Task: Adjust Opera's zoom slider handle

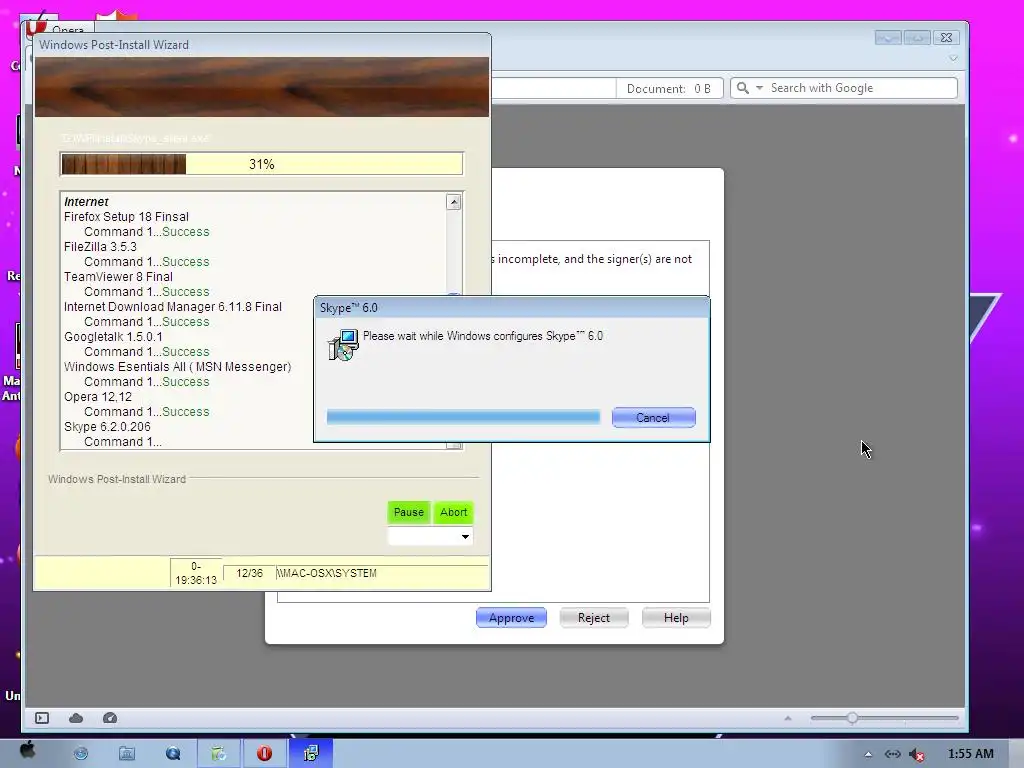Action: click(852, 718)
